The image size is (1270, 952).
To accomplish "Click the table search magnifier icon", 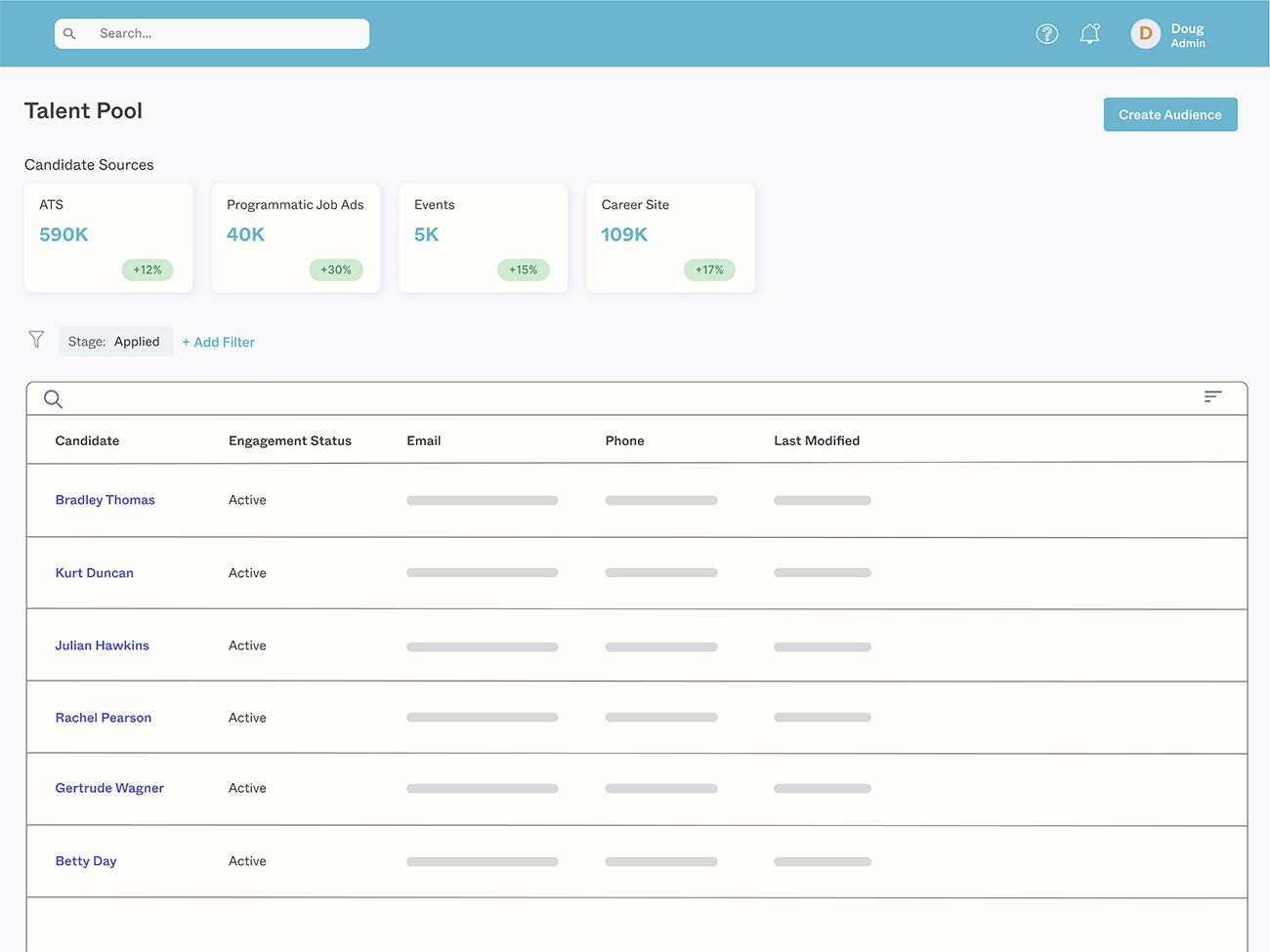I will click(54, 399).
